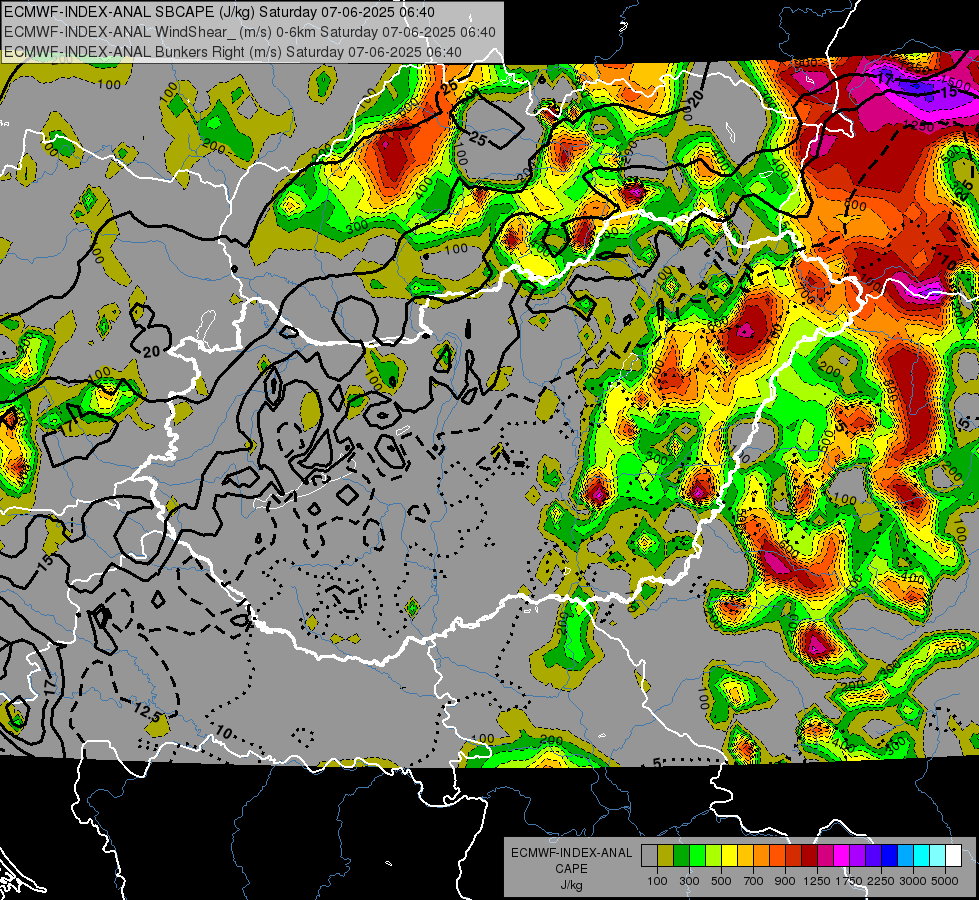This screenshot has height=900, width=979.
Task: Click the 2250 tick label in the legend
Action: (x=880, y=881)
